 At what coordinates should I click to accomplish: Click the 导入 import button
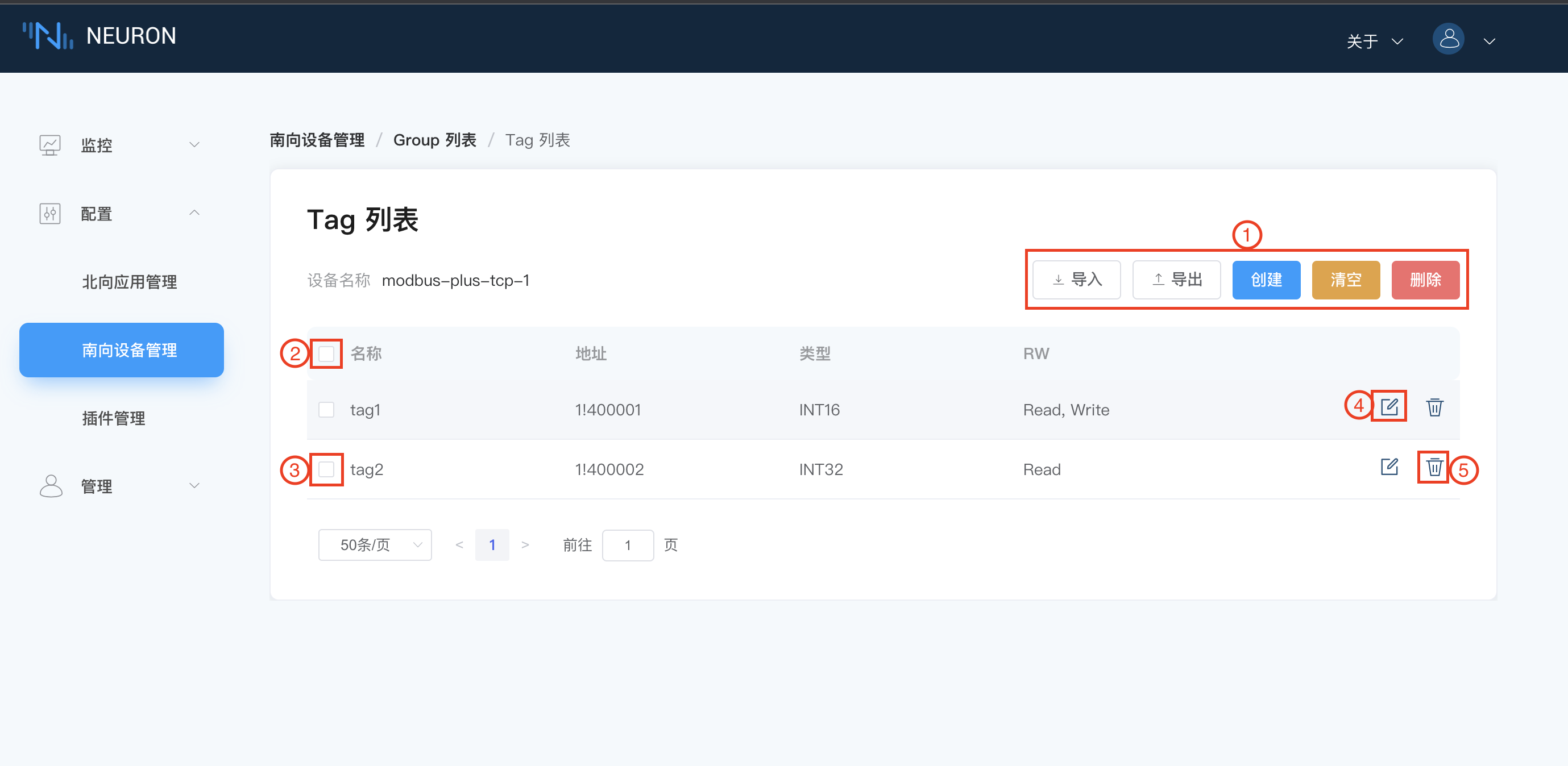(x=1076, y=280)
